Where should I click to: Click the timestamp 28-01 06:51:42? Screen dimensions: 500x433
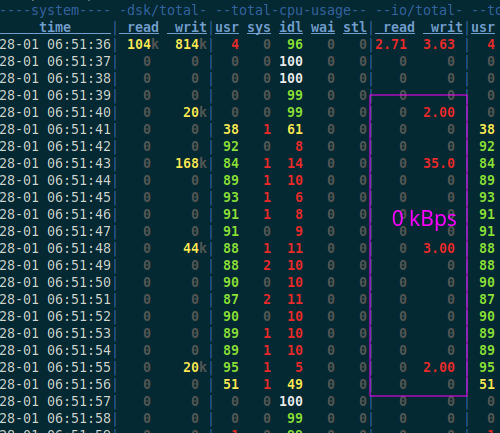pos(55,146)
